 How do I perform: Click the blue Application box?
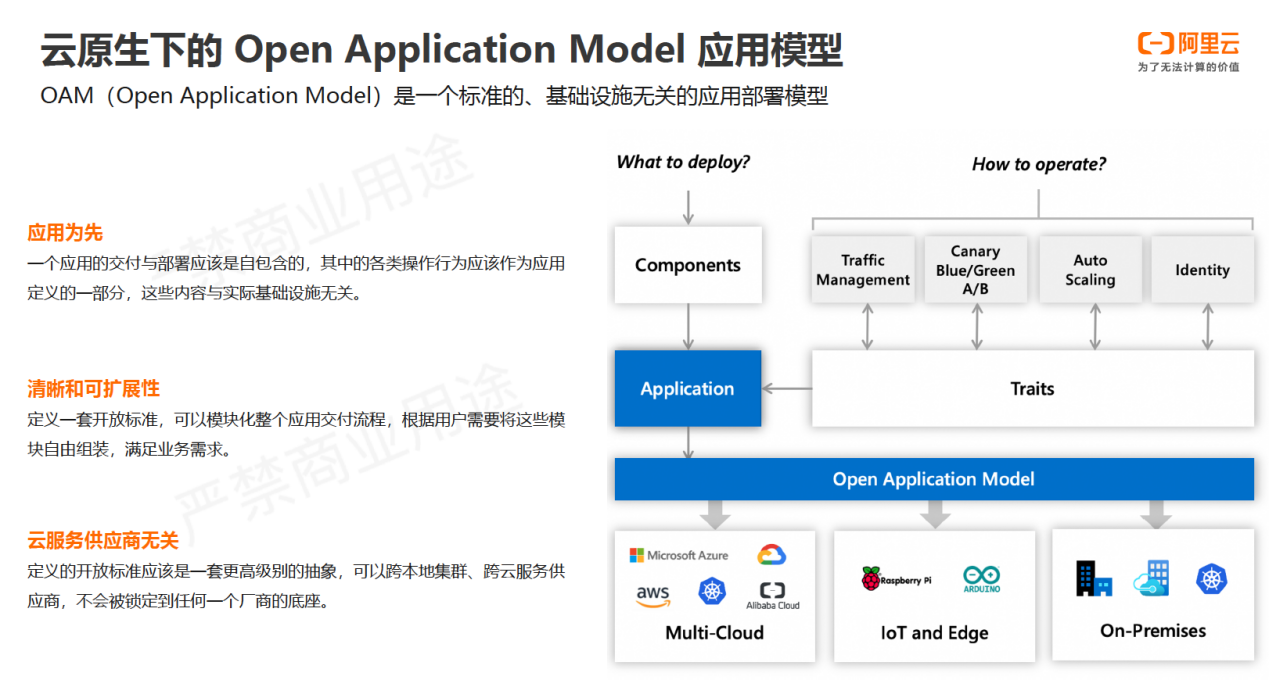coord(687,389)
